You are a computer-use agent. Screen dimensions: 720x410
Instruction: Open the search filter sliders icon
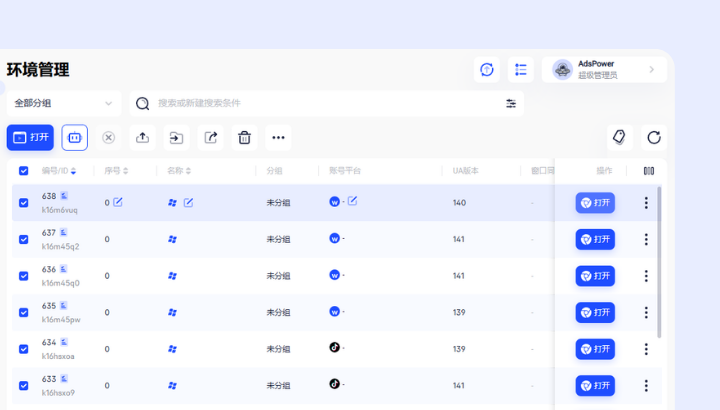point(511,103)
